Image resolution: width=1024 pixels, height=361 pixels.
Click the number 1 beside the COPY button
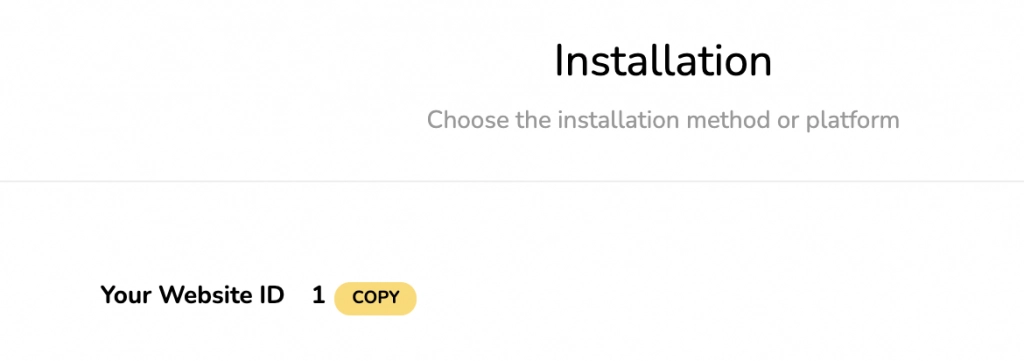pos(318,296)
